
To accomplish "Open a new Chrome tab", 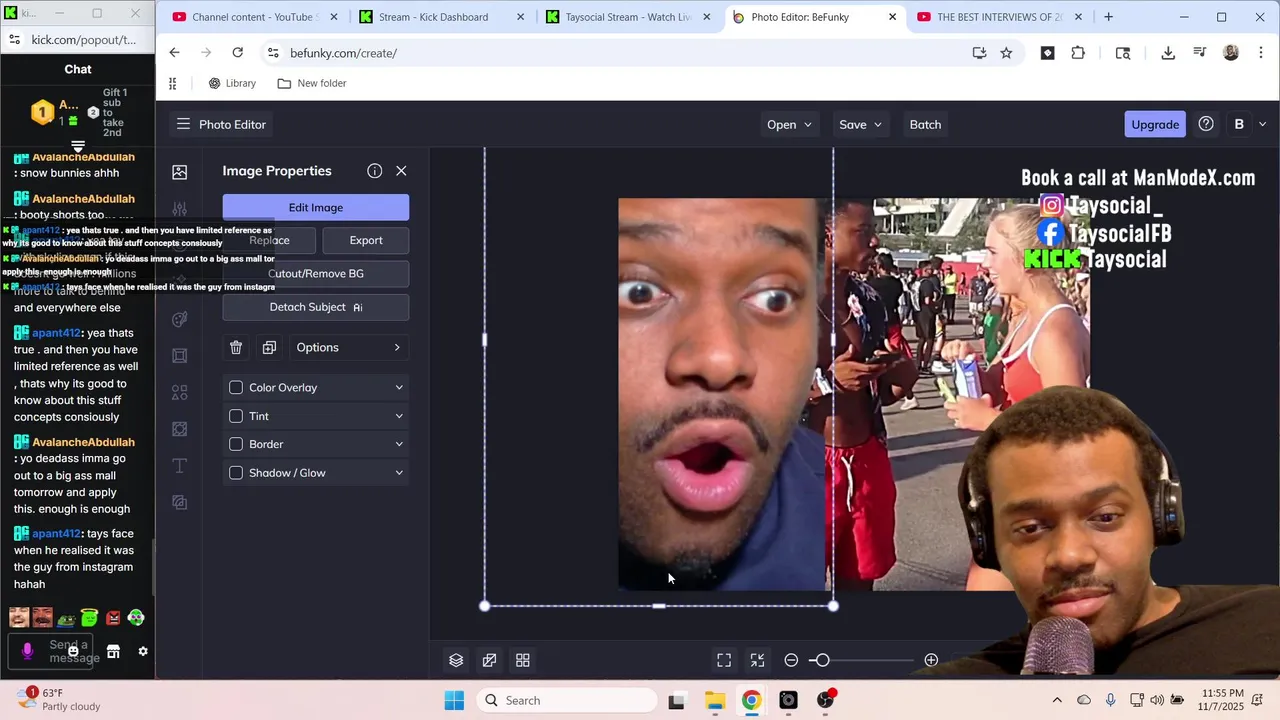I will [1108, 17].
